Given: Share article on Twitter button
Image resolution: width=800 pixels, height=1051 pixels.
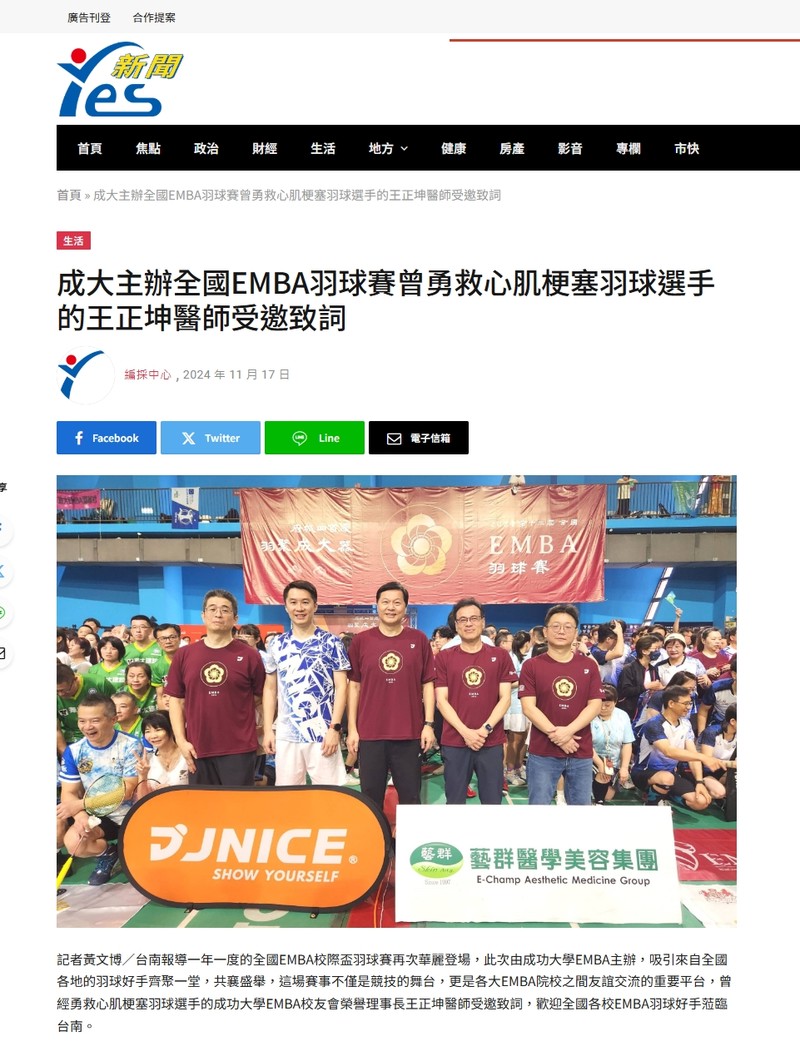Looking at the screenshot, I should pos(210,438).
